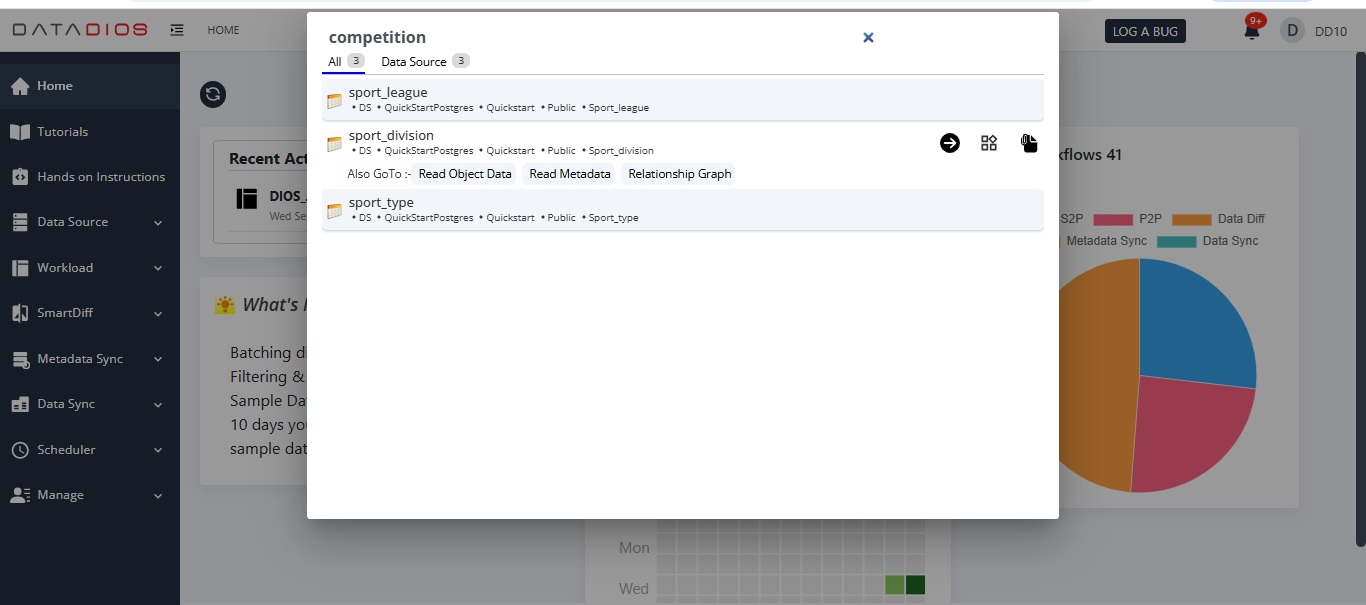
Task: Expand the Scheduler sidebar menu
Action: (88, 450)
